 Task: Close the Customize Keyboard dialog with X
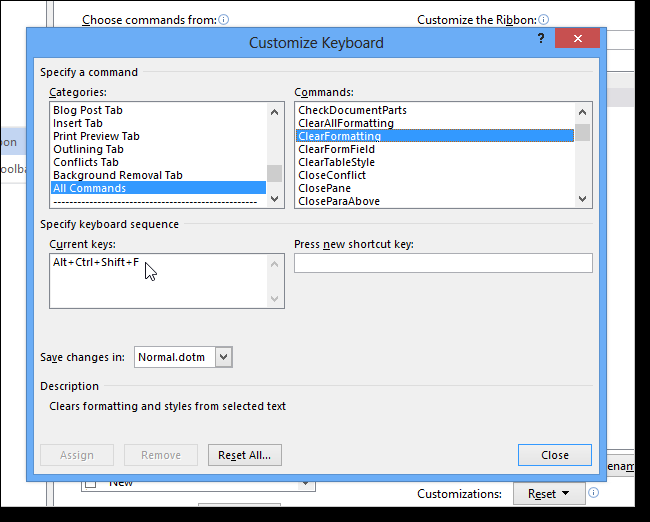coord(578,38)
